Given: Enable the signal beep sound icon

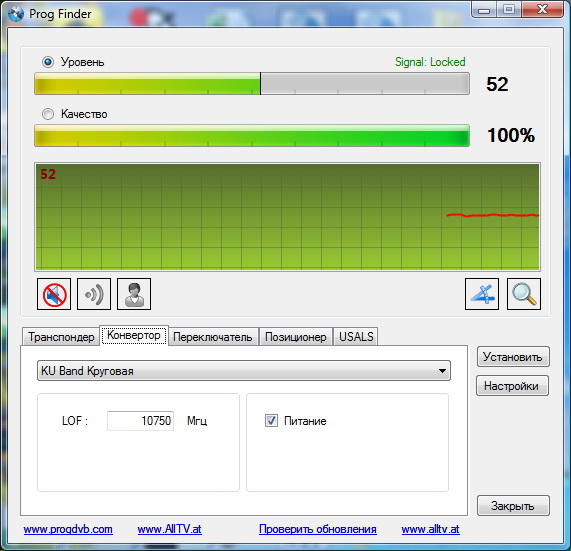Looking at the screenshot, I should [x=94, y=294].
